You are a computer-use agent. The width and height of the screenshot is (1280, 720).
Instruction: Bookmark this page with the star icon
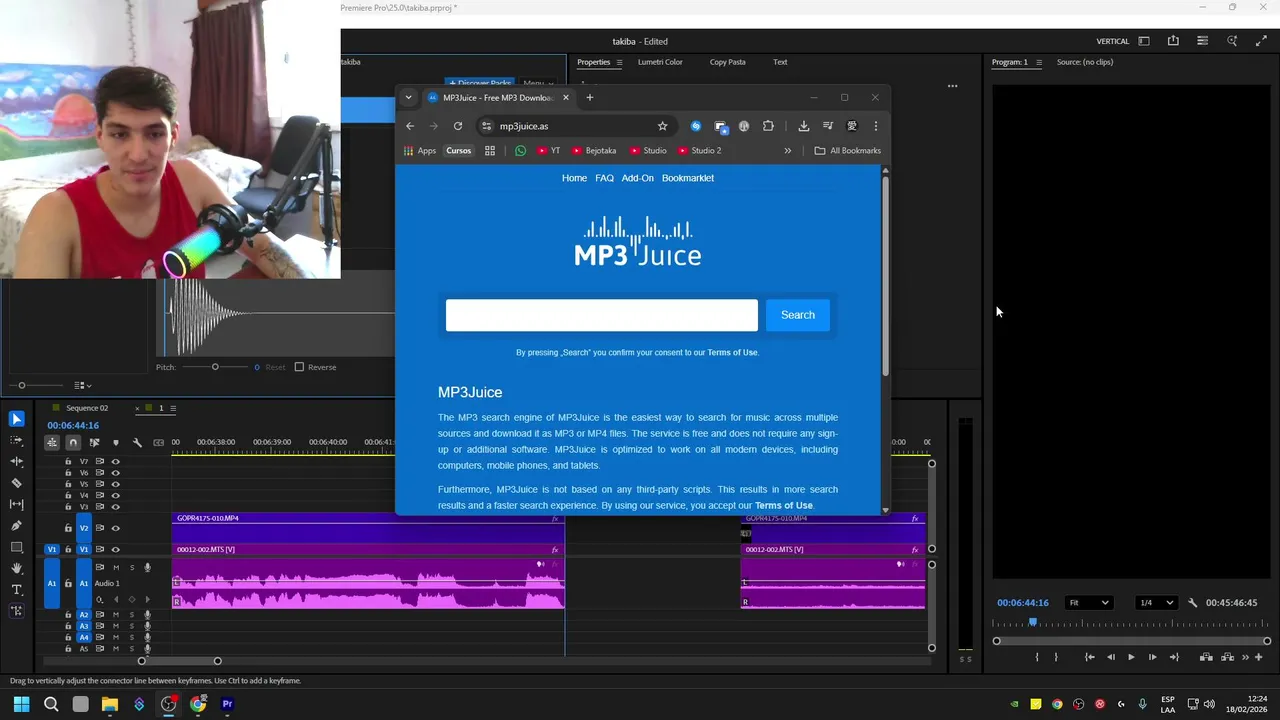click(662, 126)
